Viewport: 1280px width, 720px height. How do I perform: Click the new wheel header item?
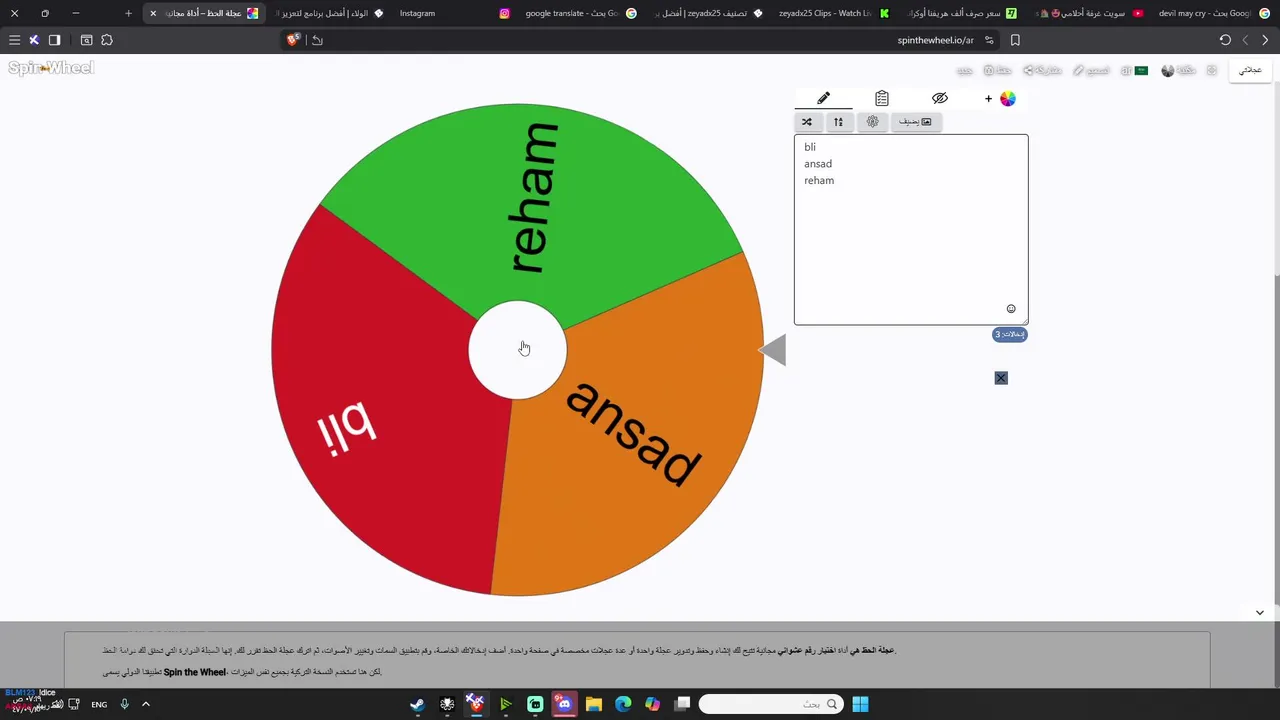(x=965, y=70)
